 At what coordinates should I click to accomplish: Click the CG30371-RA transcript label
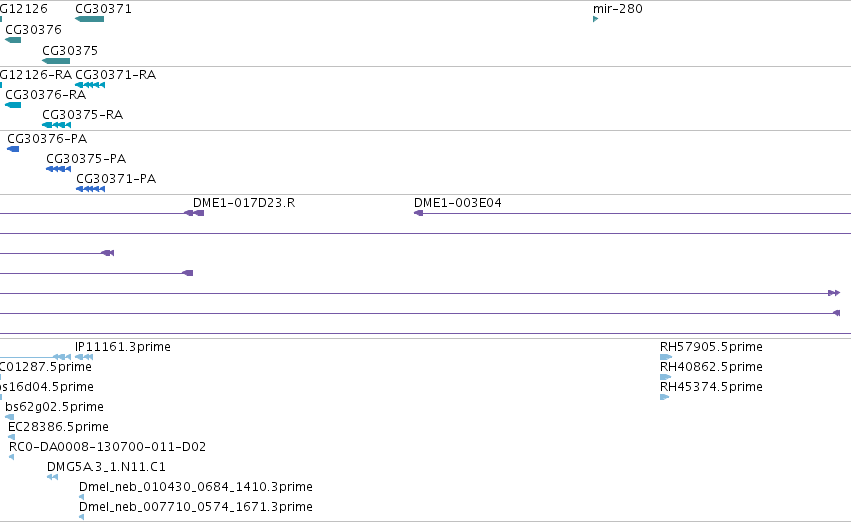116,74
